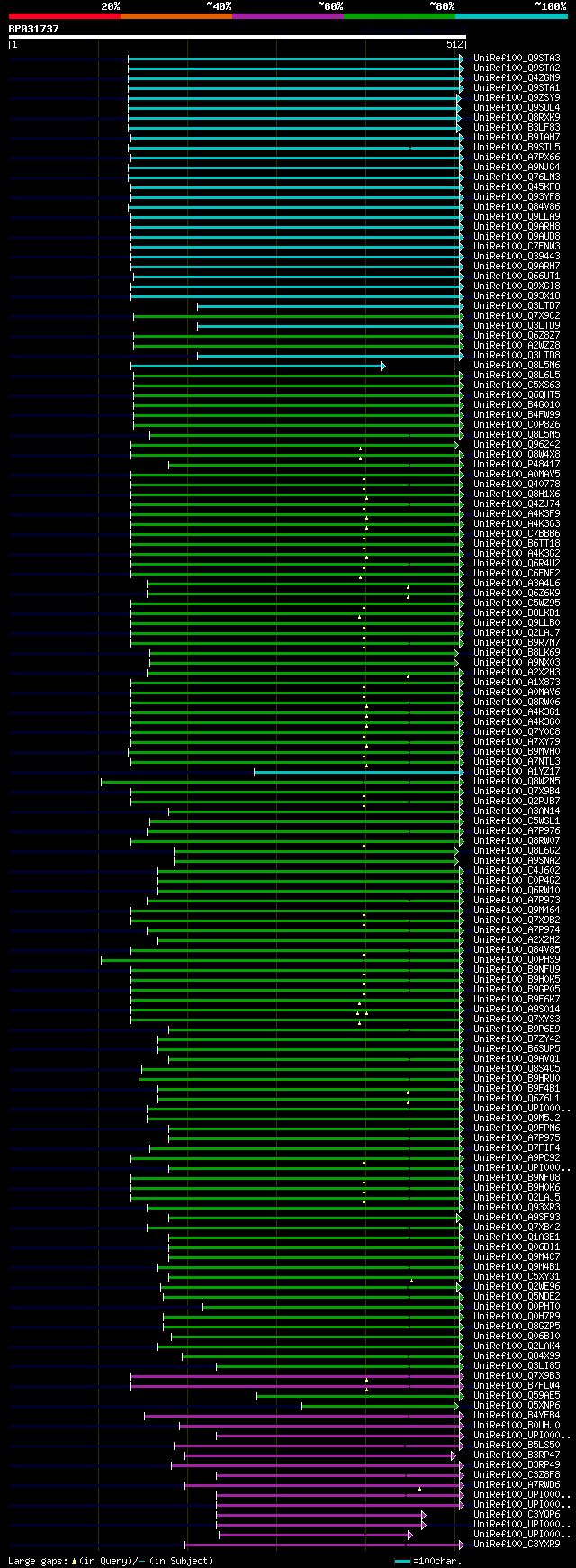Select the label UniRef100_Q5XNP6

click(x=517, y=1406)
